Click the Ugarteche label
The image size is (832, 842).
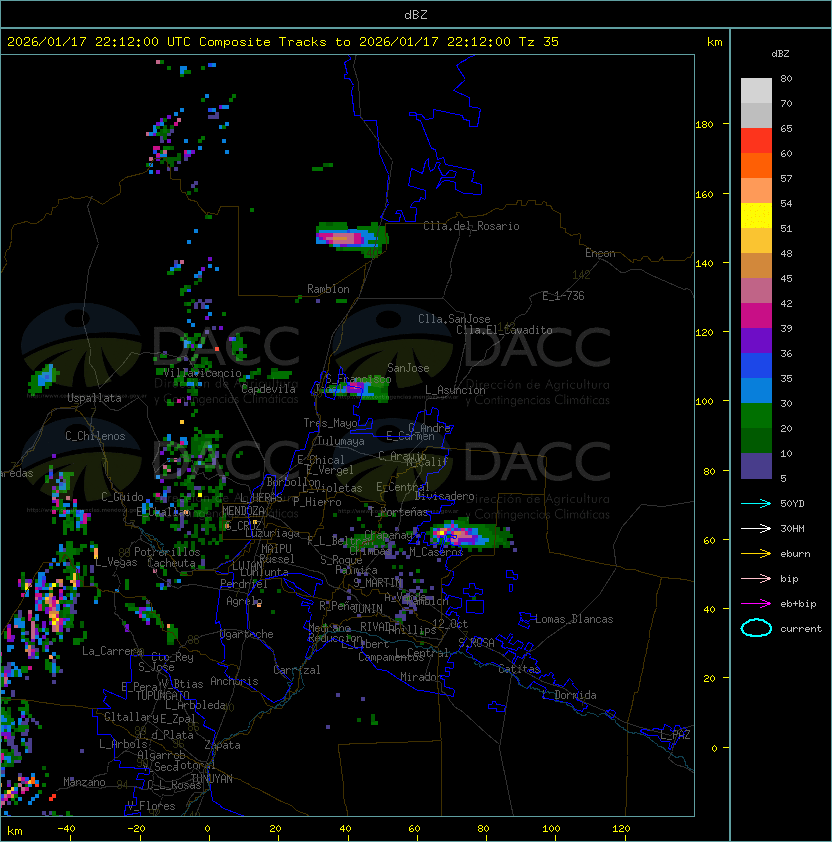click(247, 634)
